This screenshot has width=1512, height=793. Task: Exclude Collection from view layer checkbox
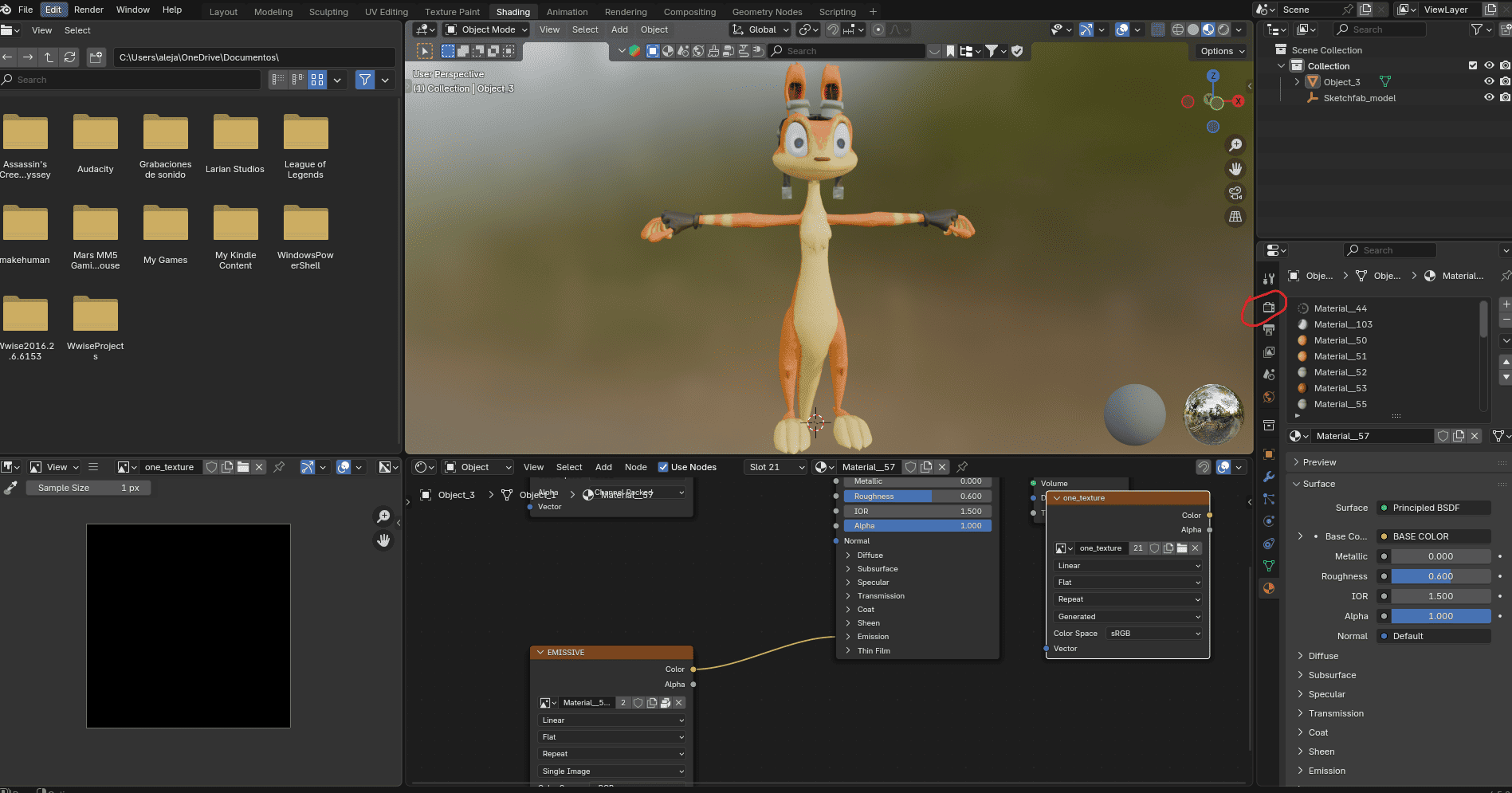[1473, 65]
